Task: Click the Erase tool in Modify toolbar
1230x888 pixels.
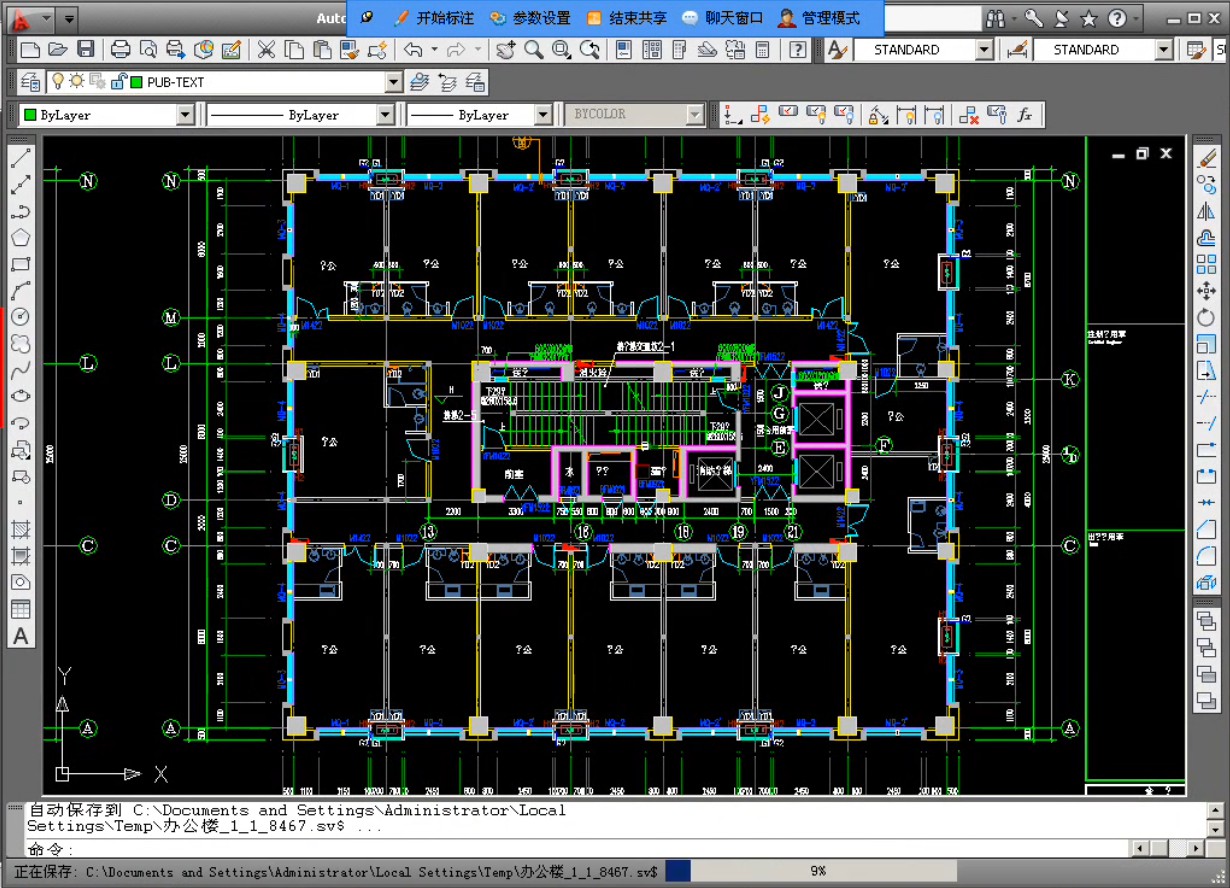Action: point(1207,159)
